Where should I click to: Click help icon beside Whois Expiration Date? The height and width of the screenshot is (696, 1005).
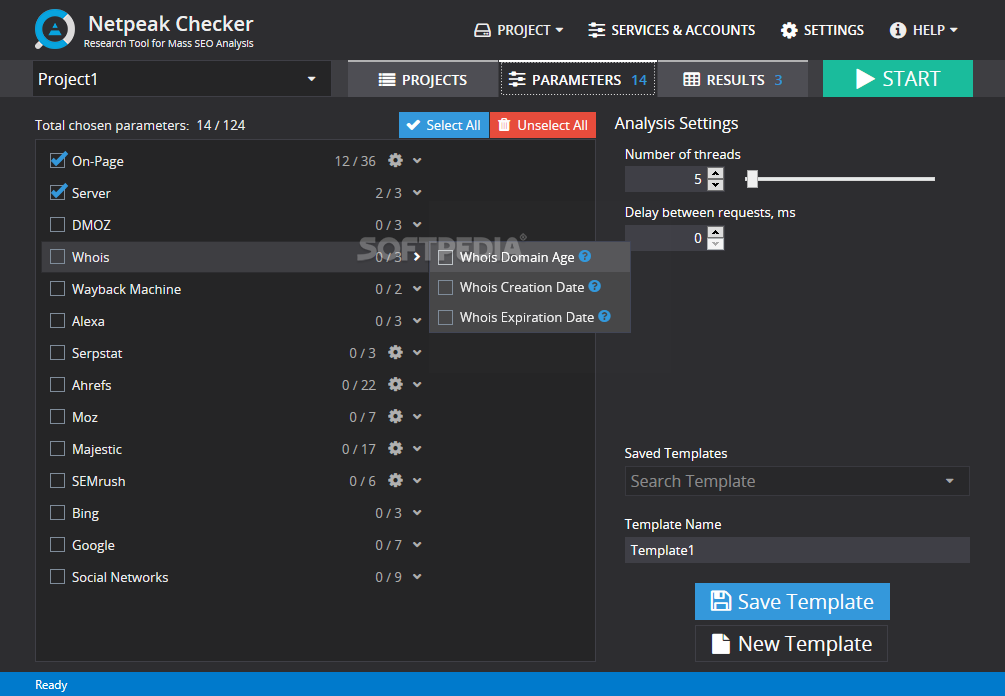[604, 317]
